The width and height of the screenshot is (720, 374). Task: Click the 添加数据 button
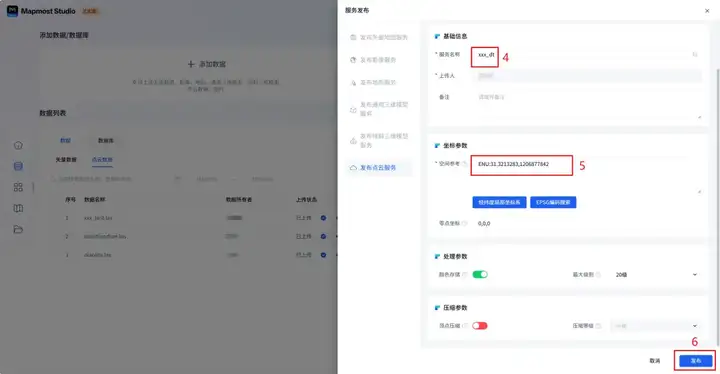point(207,64)
